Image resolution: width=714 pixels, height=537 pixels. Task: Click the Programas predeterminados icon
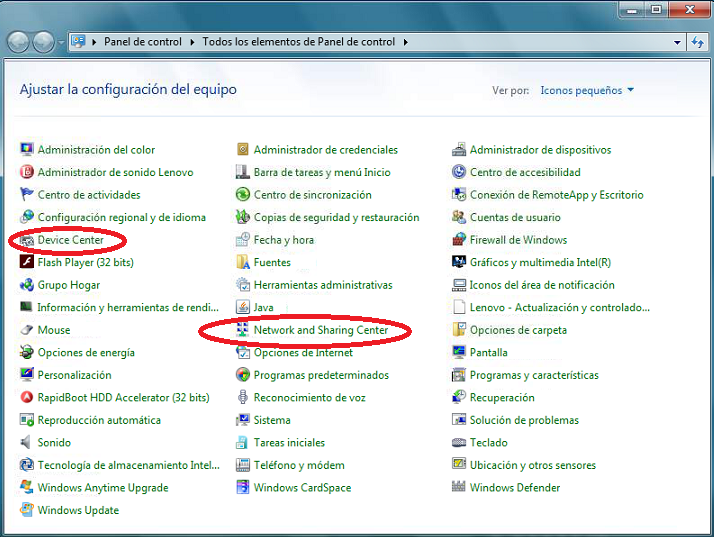243,375
